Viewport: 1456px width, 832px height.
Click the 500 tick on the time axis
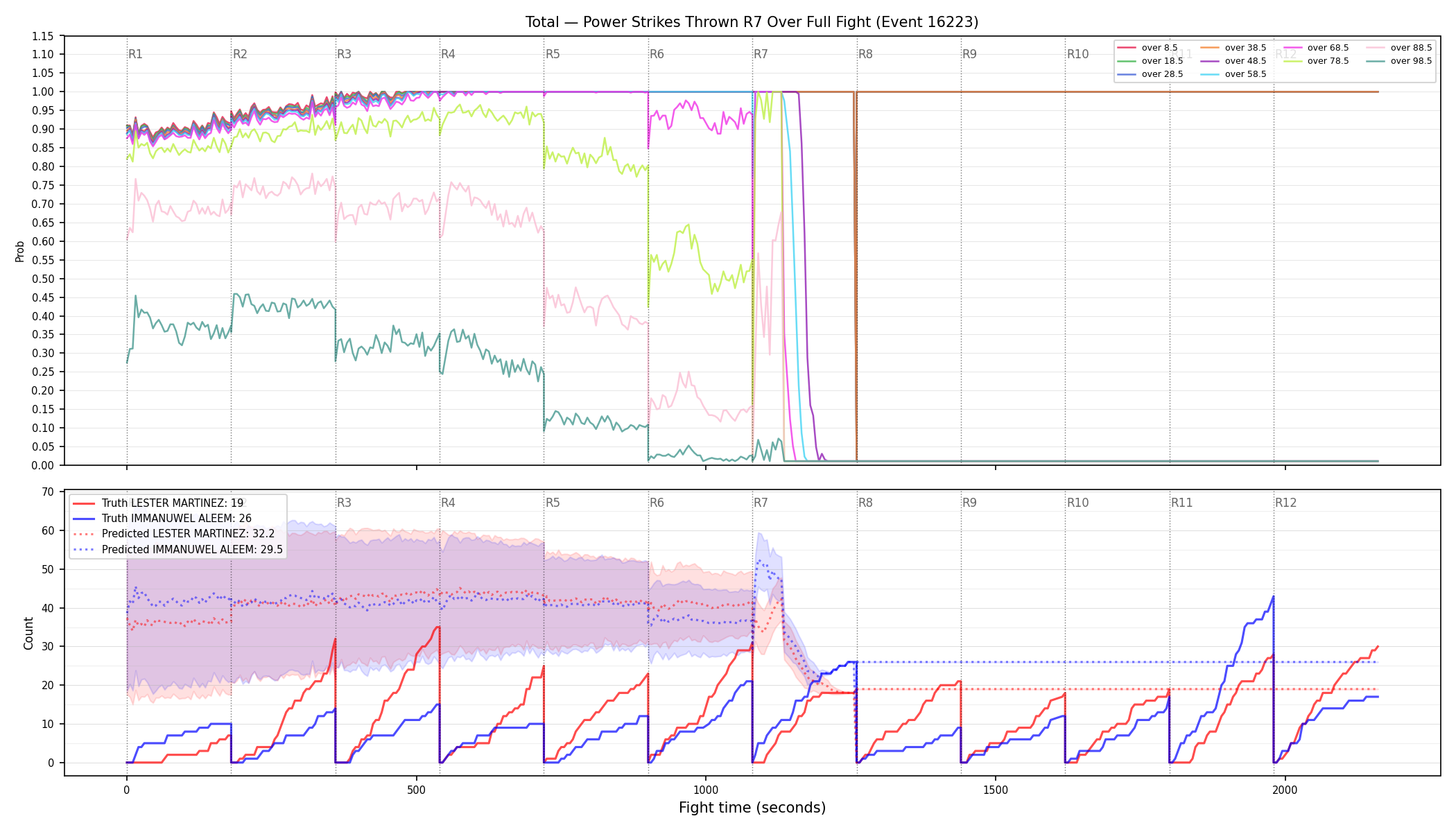pyautogui.click(x=416, y=790)
